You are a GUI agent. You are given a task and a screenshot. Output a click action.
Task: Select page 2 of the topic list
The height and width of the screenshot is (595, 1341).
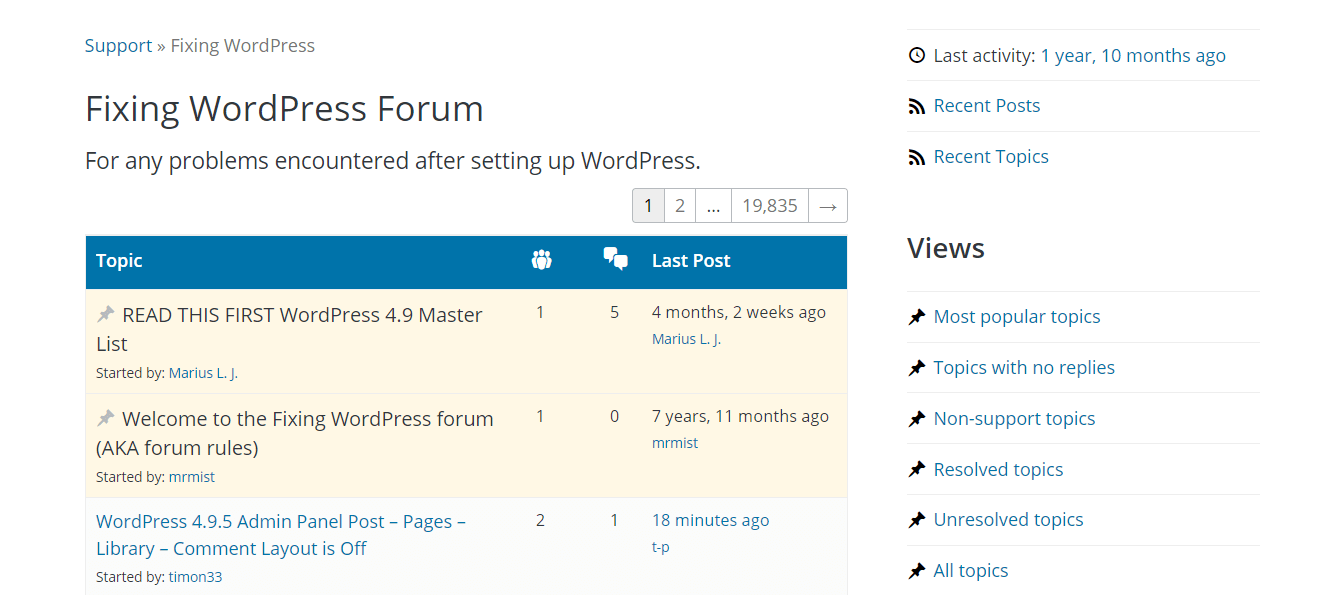[680, 205]
